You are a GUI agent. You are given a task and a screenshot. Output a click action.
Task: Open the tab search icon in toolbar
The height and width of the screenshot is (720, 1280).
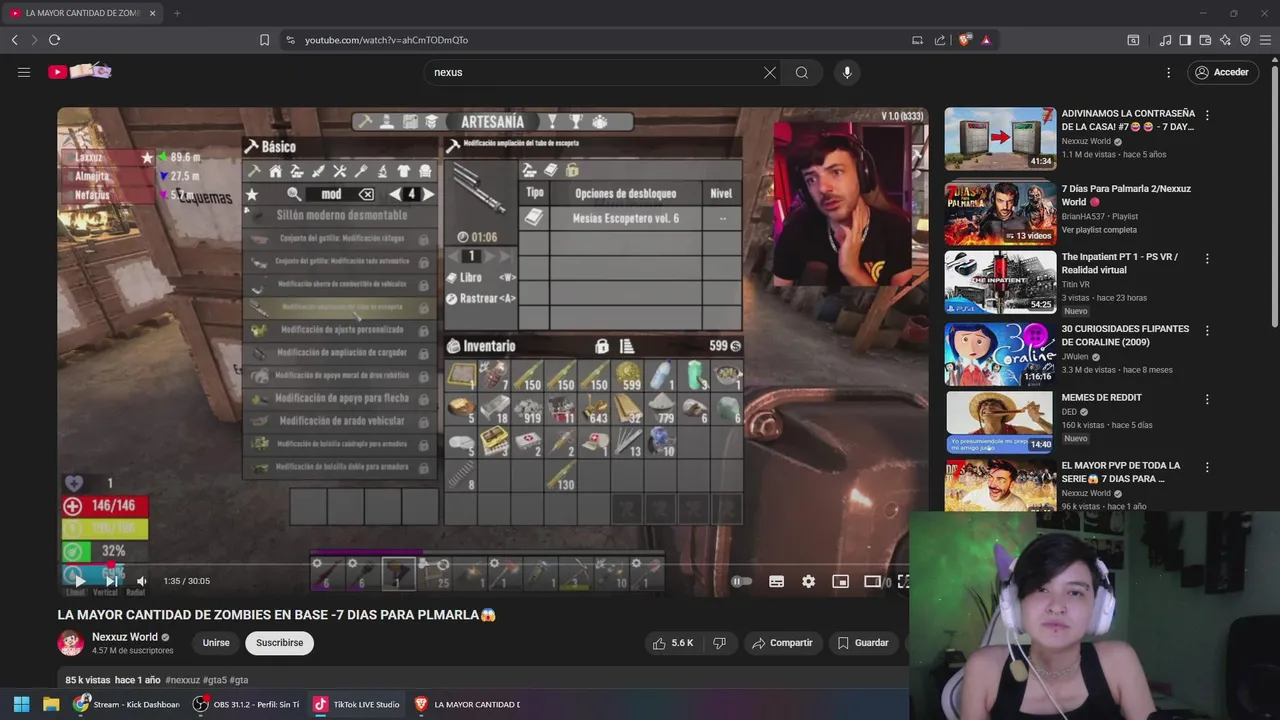tap(1133, 40)
